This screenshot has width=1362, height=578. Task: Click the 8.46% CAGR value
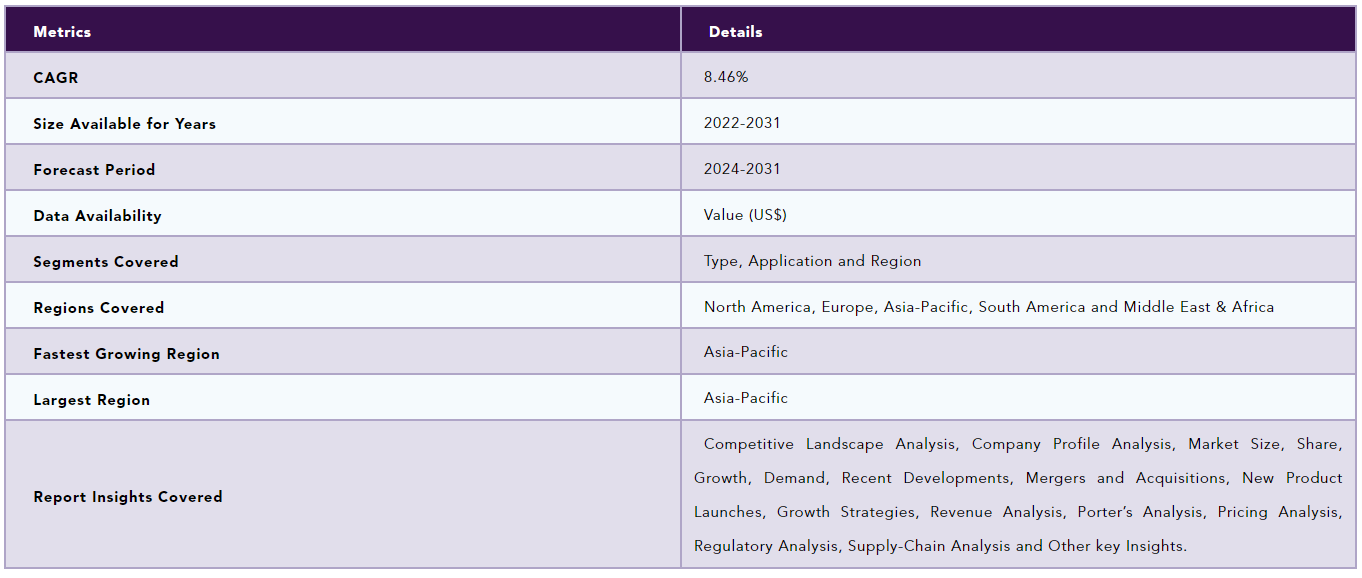pyautogui.click(x=726, y=77)
